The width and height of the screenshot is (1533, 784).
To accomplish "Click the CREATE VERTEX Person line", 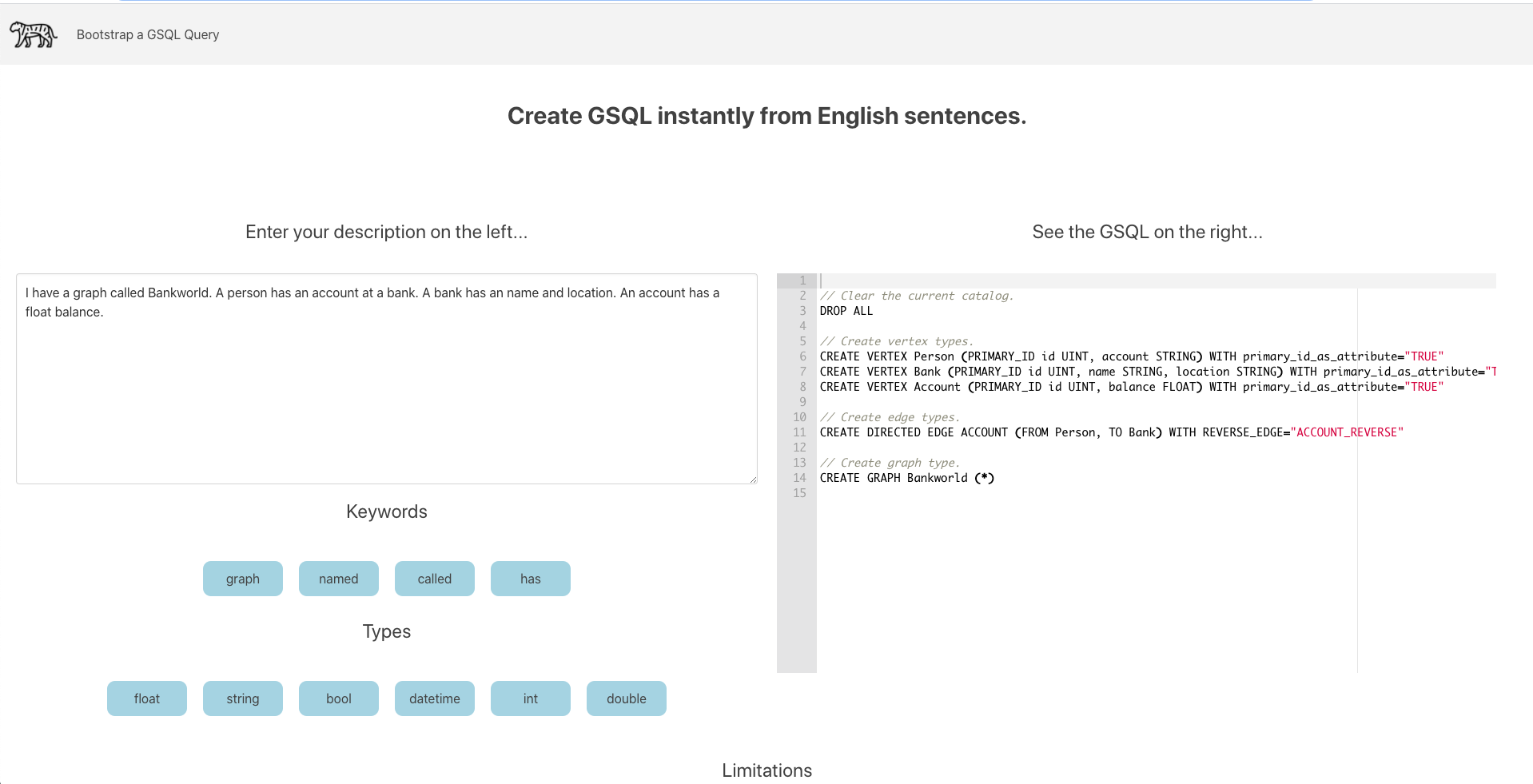I will tap(1132, 356).
